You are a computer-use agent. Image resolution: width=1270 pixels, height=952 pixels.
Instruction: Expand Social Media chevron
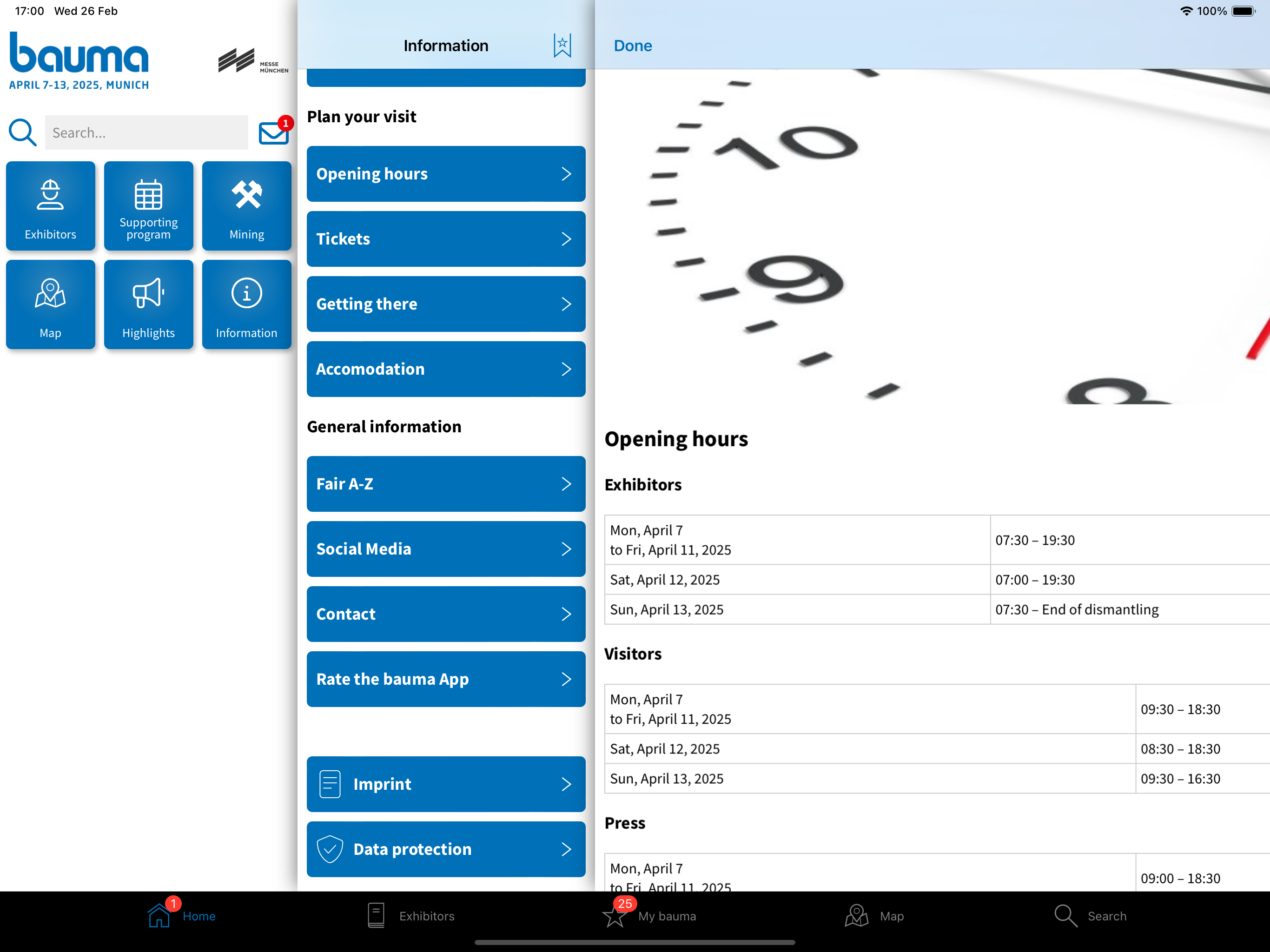click(x=567, y=549)
